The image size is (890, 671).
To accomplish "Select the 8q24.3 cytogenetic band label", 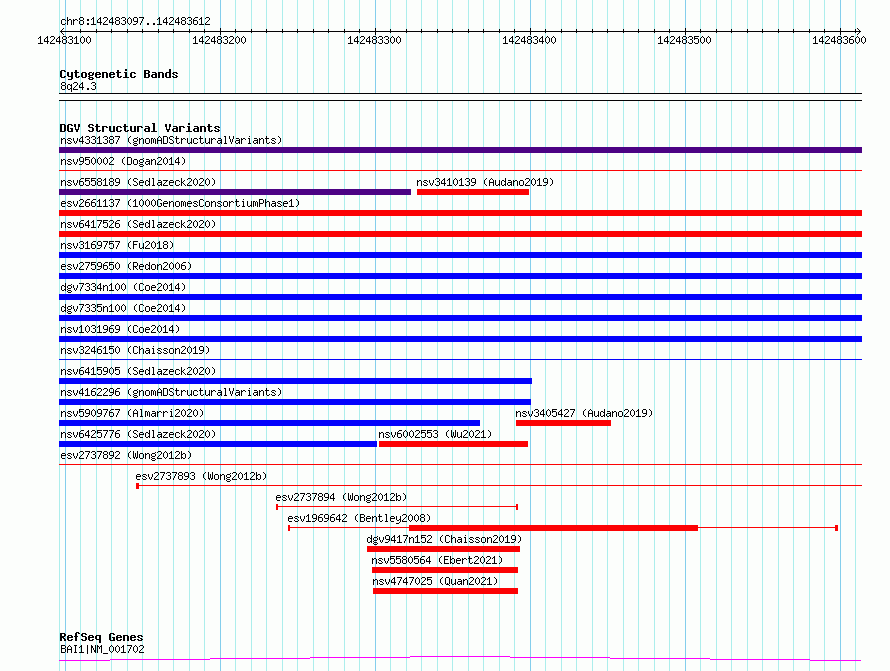I will point(78,86).
